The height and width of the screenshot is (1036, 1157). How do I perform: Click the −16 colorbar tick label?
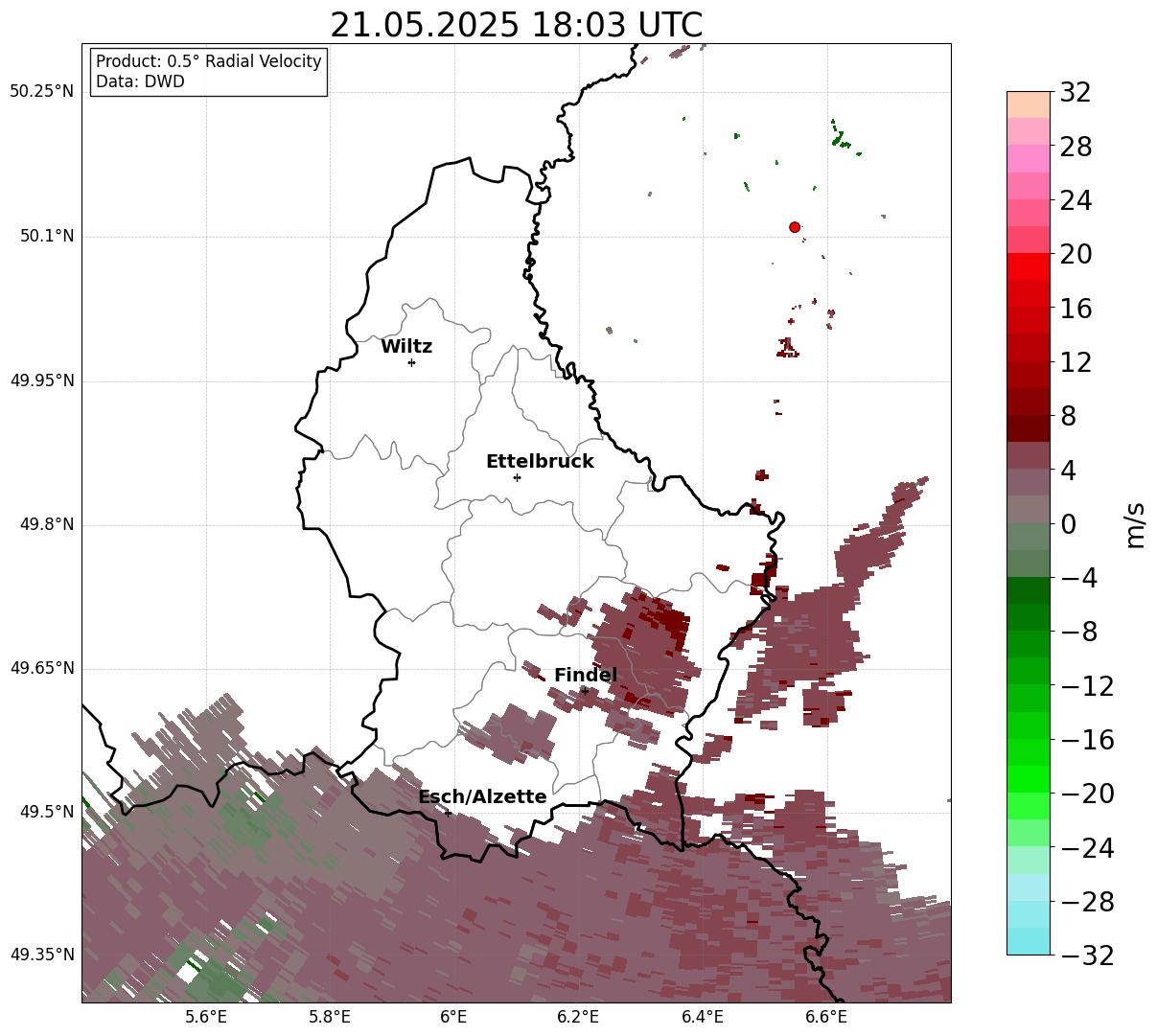1087,740
